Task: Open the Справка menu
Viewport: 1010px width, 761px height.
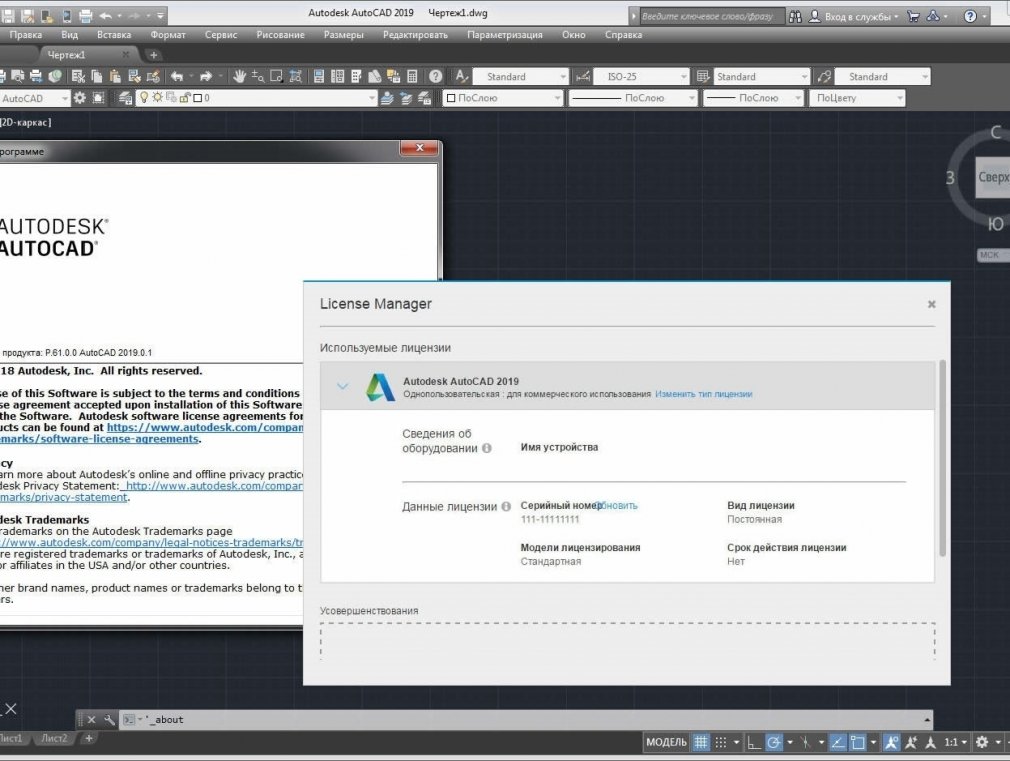Action: (x=624, y=35)
